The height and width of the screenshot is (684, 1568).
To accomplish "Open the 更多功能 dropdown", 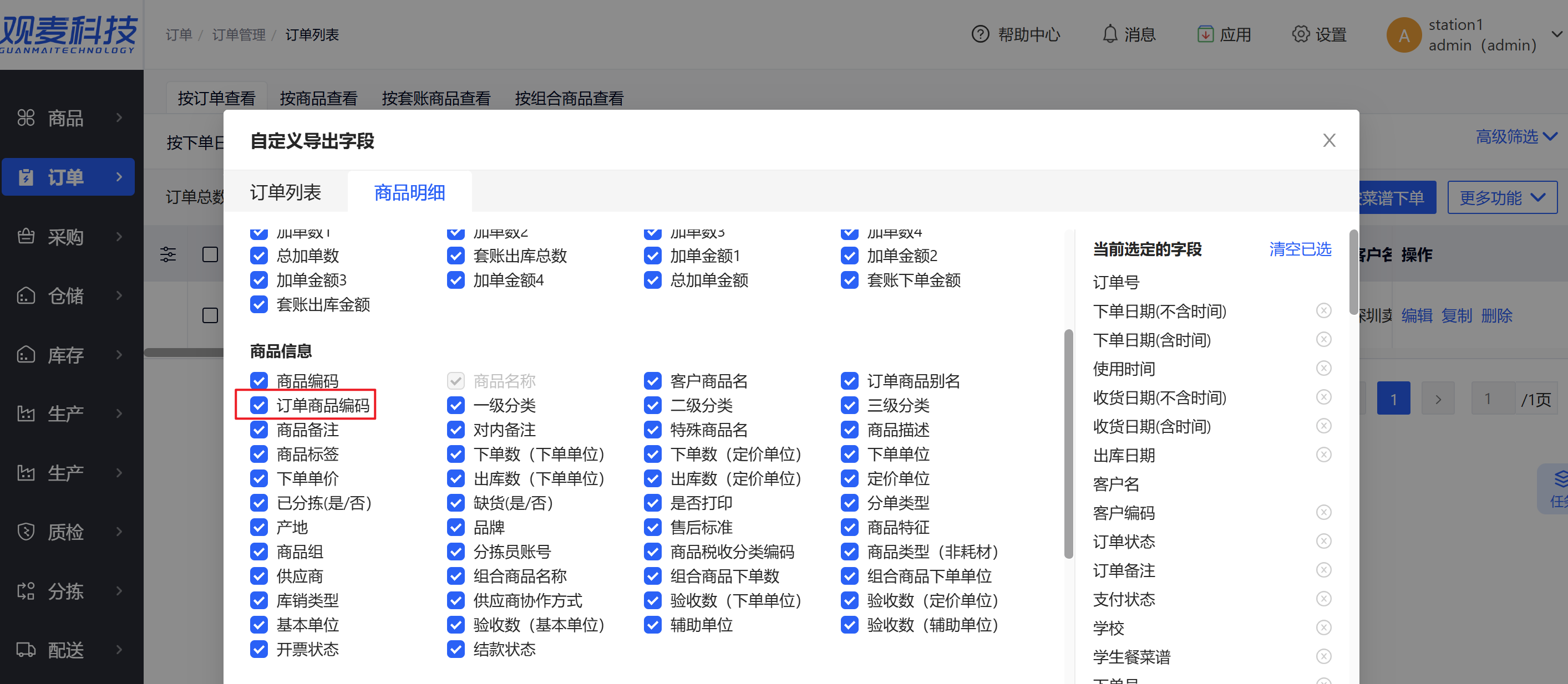I will [x=1501, y=197].
